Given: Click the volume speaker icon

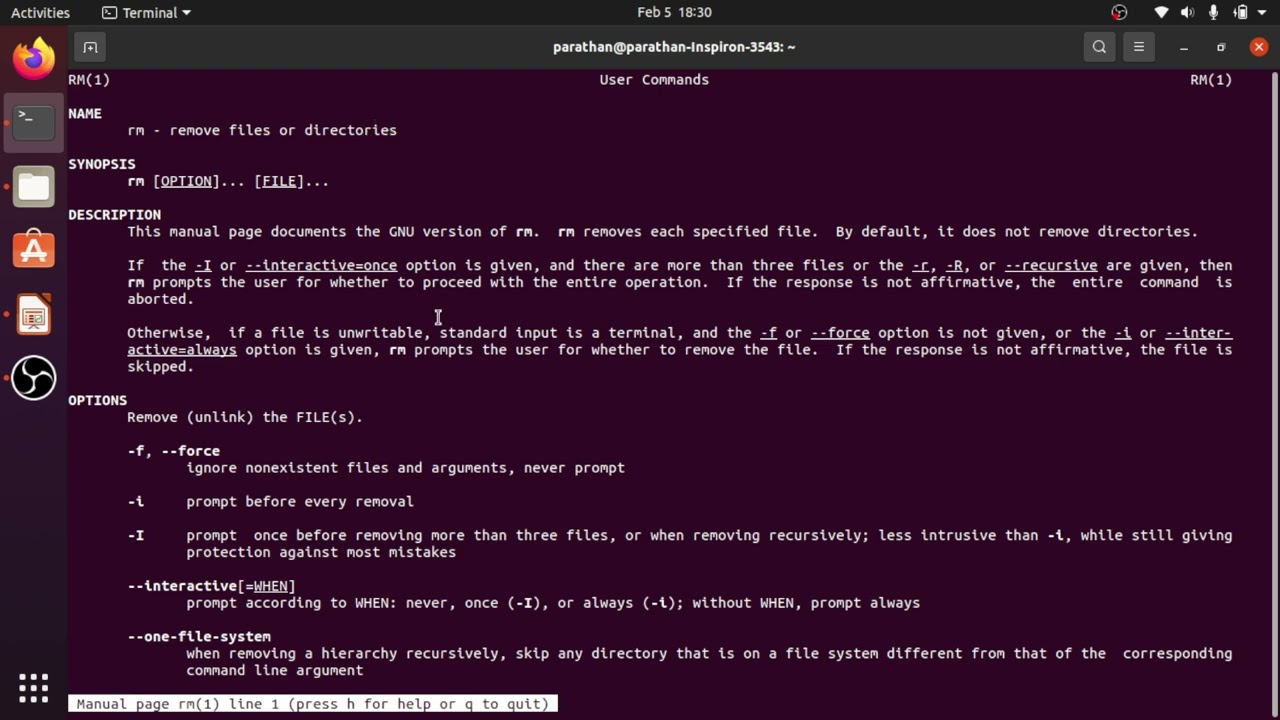Looking at the screenshot, I should tap(1188, 13).
